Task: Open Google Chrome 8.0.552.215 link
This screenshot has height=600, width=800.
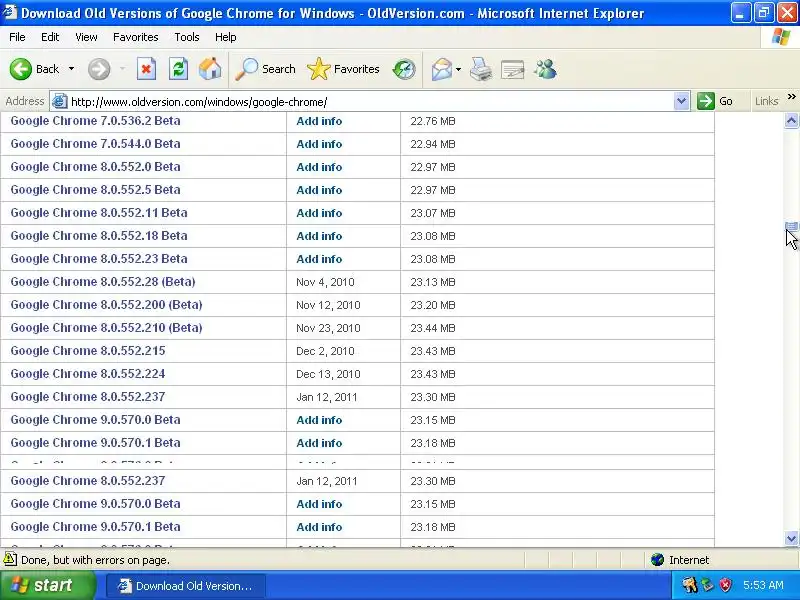Action: click(x=88, y=351)
